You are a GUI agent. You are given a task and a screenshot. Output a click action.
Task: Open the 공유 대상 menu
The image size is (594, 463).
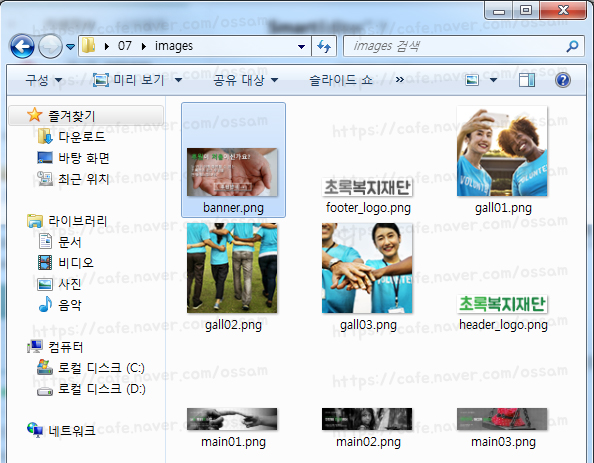(x=245, y=80)
